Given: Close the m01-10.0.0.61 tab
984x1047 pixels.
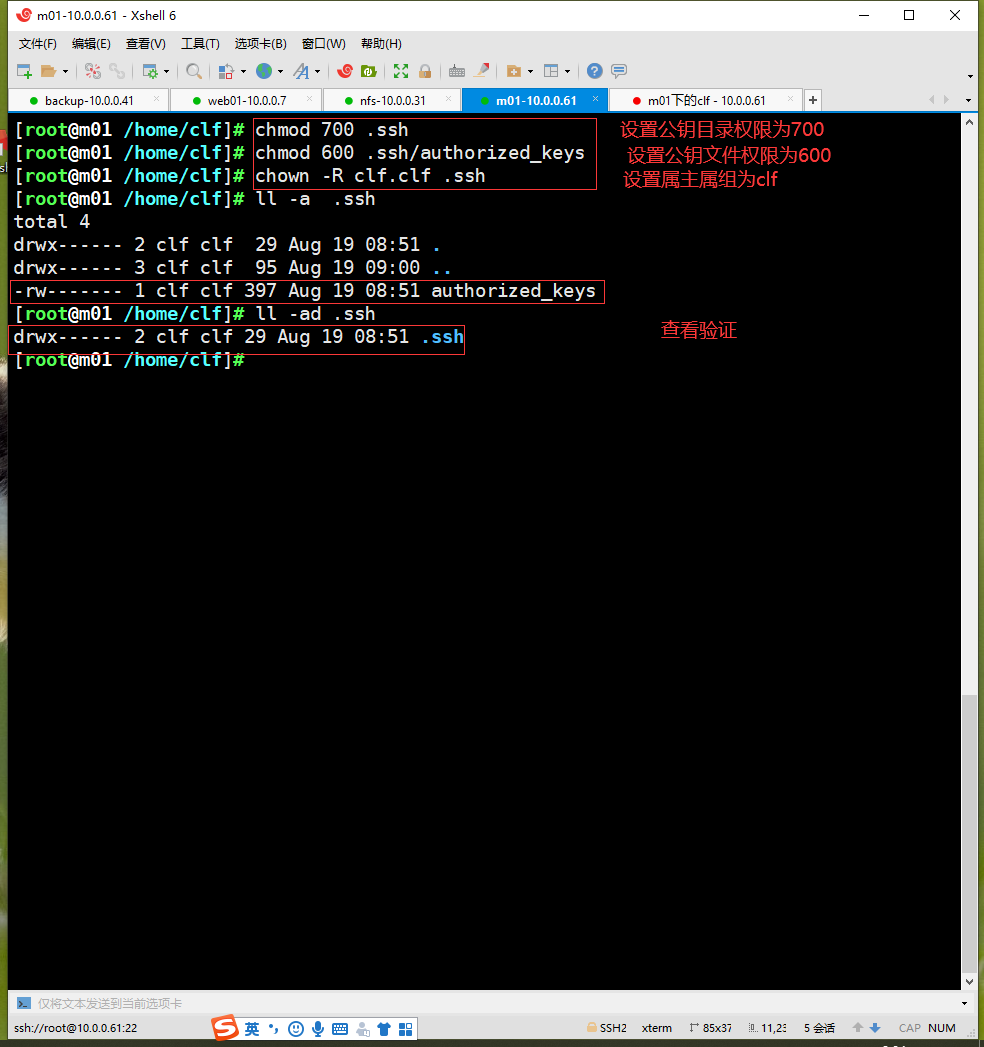Looking at the screenshot, I should click(x=595, y=99).
